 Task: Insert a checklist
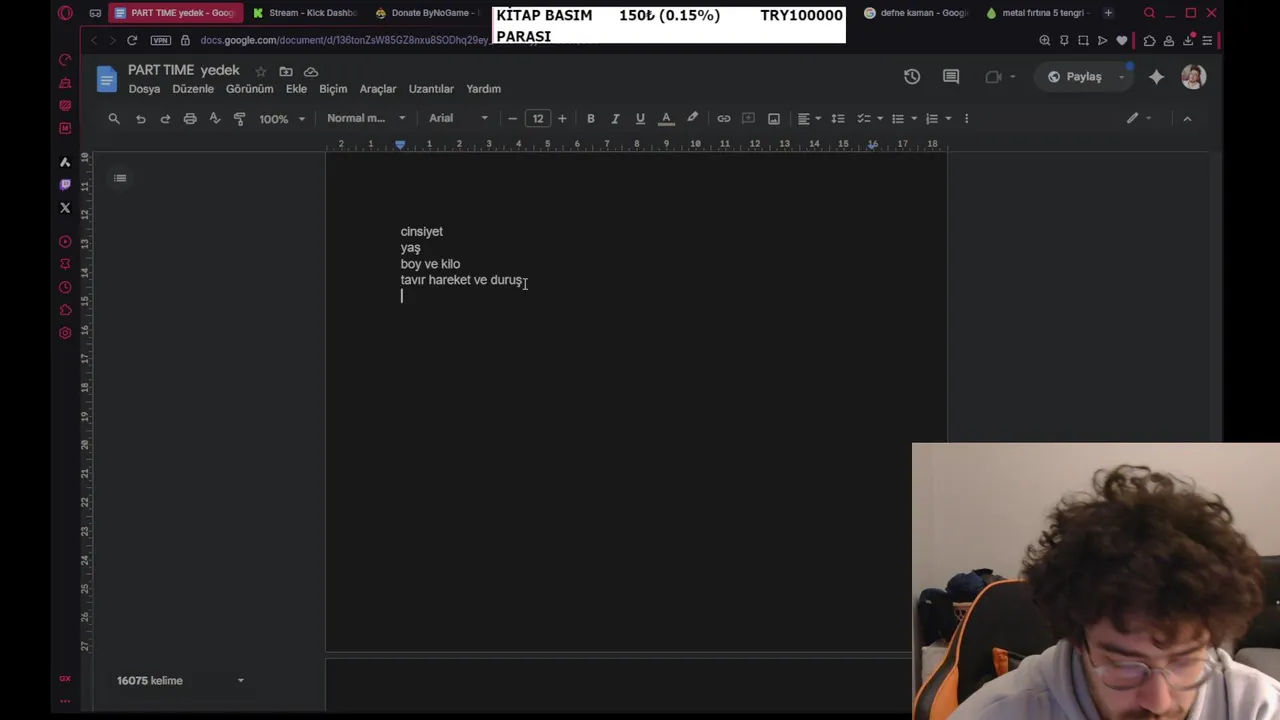pos(864,118)
